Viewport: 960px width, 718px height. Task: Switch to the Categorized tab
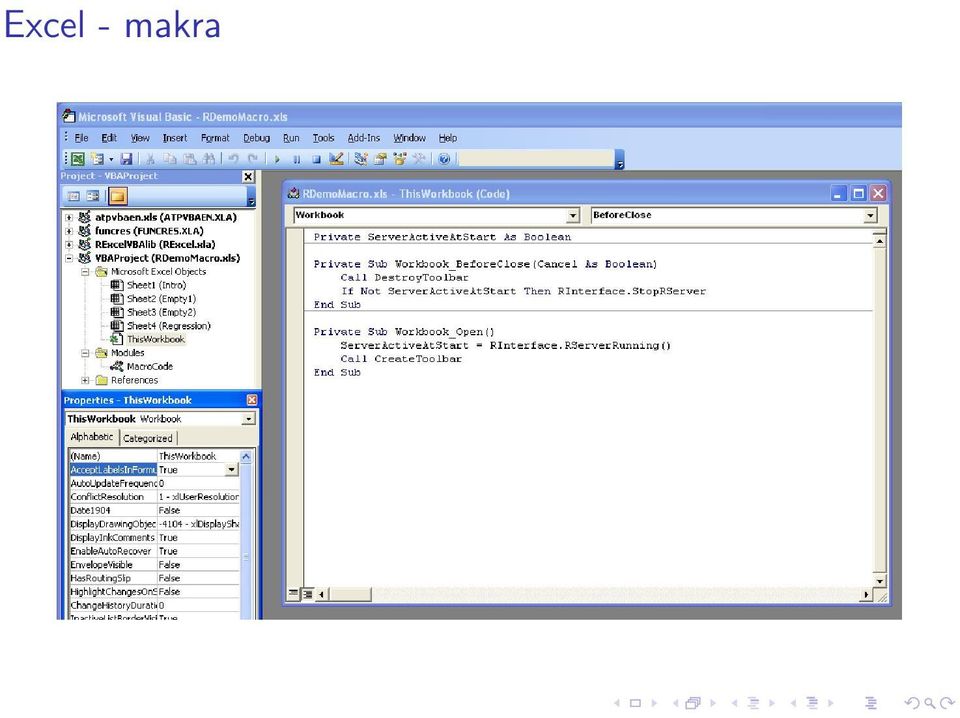pyautogui.click(x=148, y=438)
